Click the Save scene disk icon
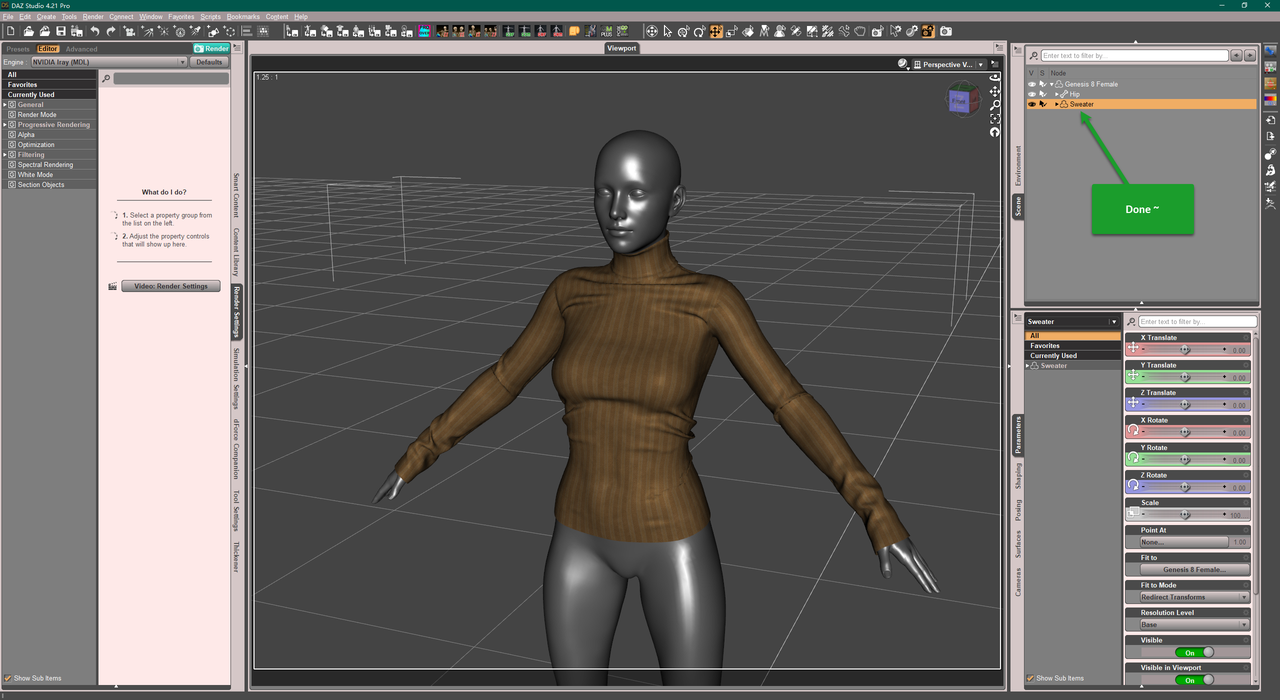The image size is (1280, 700). [61, 31]
